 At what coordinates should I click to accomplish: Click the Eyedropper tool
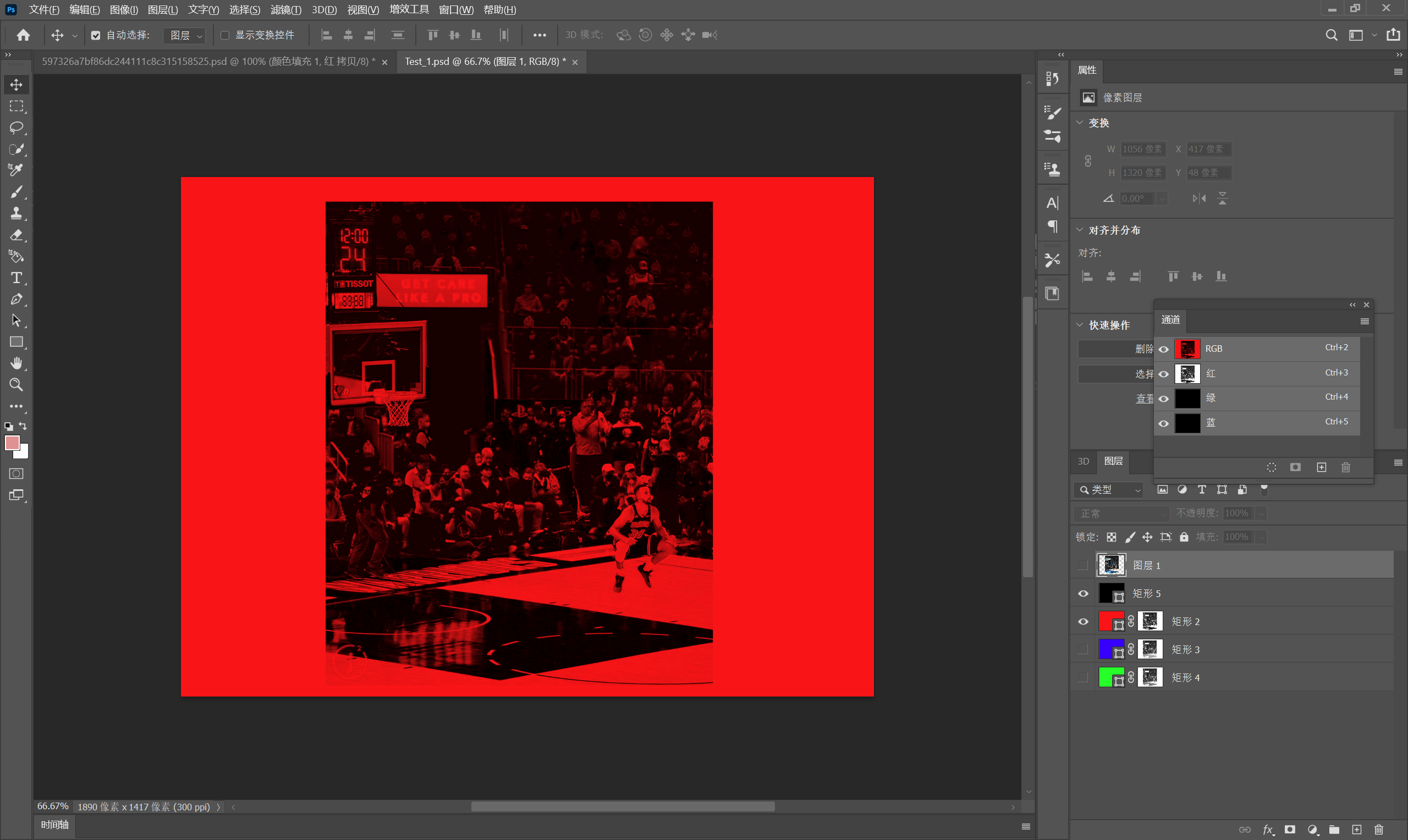coord(16,170)
